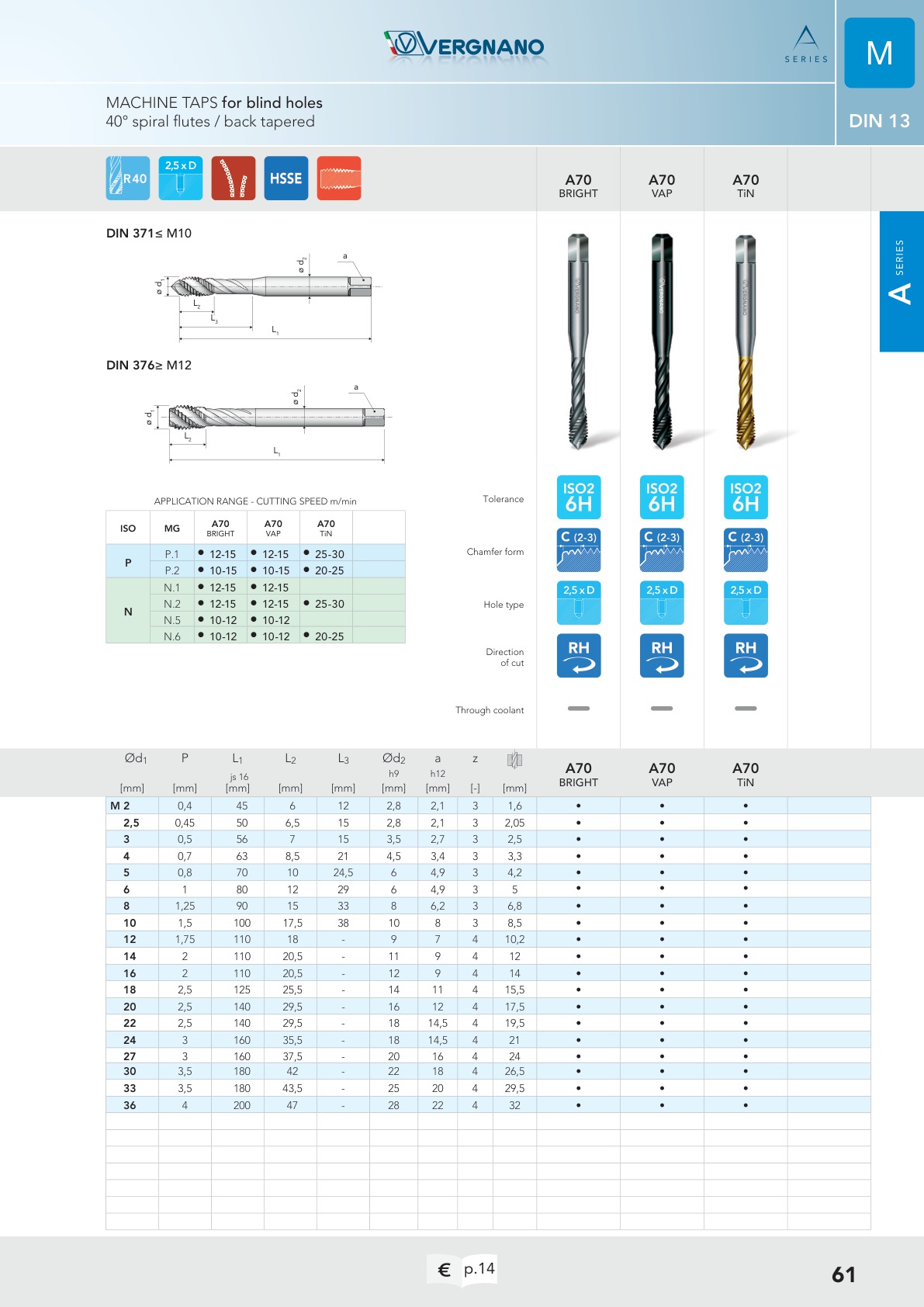Click the P.1 row A70 TiN 25-30 speed
Viewport: 924px width, 1307px height.
tap(326, 553)
